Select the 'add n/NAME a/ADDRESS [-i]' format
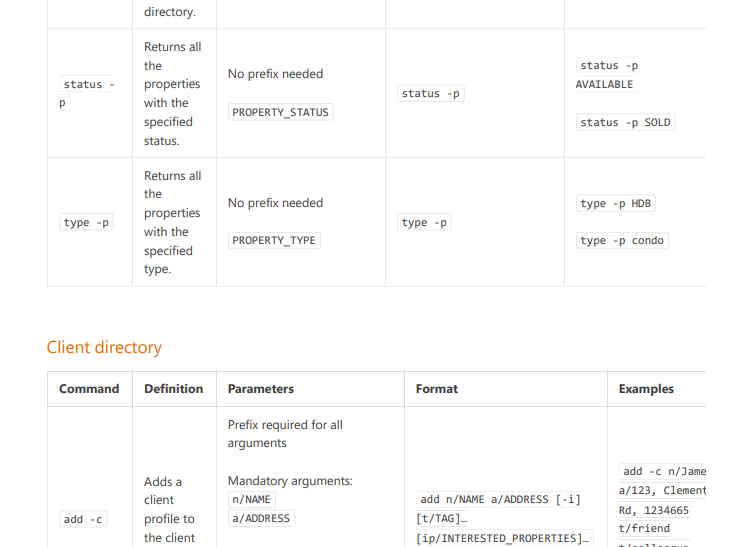This screenshot has width=734, height=547. coord(500,500)
